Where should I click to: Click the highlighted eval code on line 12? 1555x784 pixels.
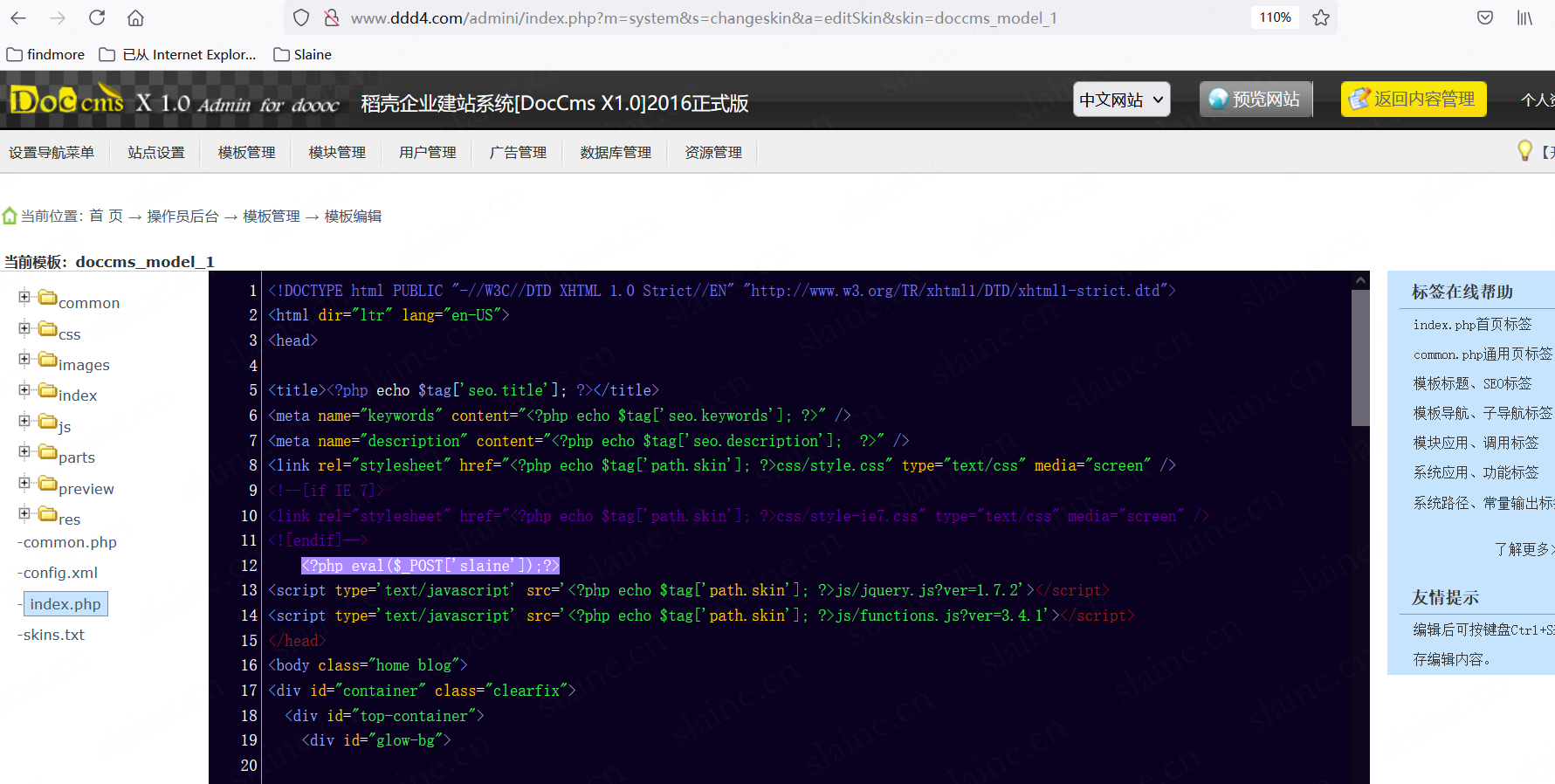point(430,566)
